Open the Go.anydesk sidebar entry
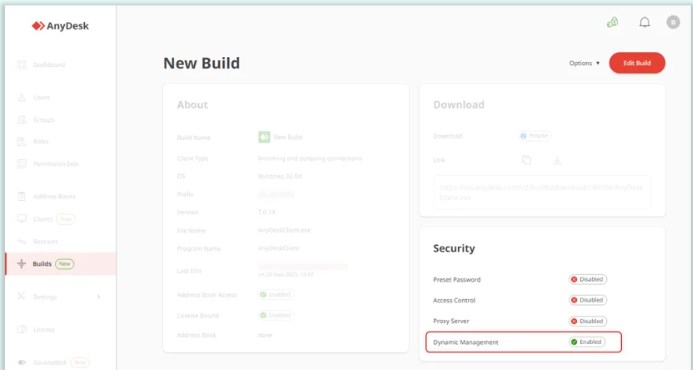 pos(50,362)
